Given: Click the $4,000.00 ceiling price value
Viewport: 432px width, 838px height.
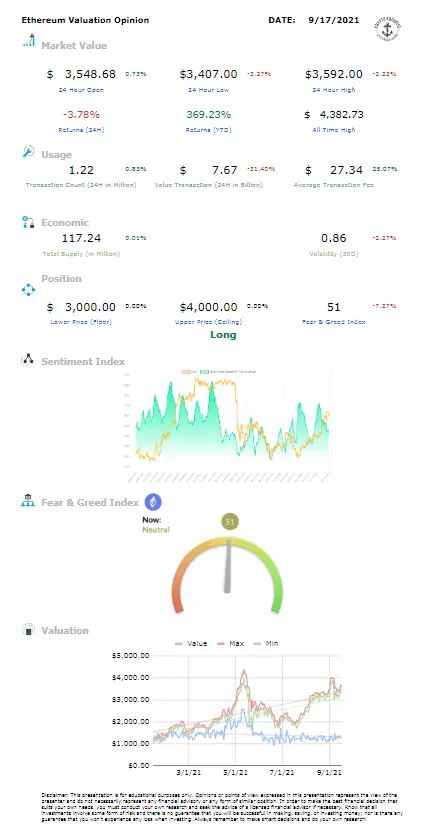Looking at the screenshot, I should click(209, 307).
